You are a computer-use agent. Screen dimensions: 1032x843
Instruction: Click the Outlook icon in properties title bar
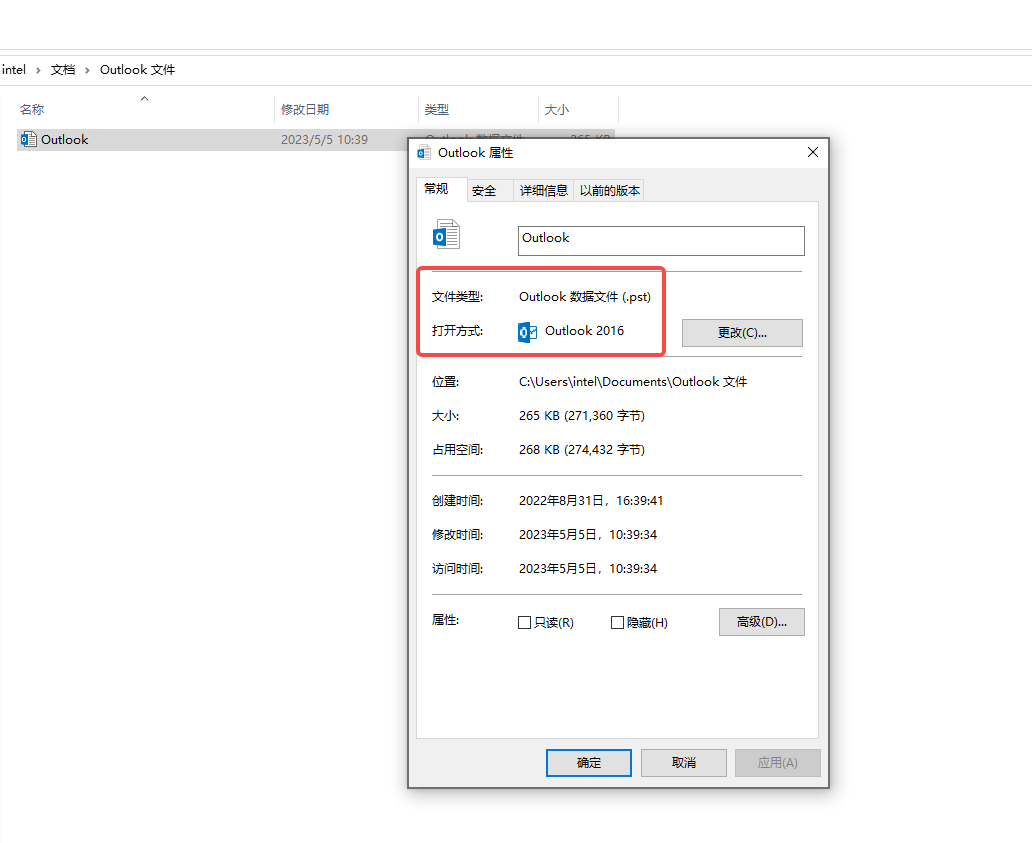coord(424,153)
